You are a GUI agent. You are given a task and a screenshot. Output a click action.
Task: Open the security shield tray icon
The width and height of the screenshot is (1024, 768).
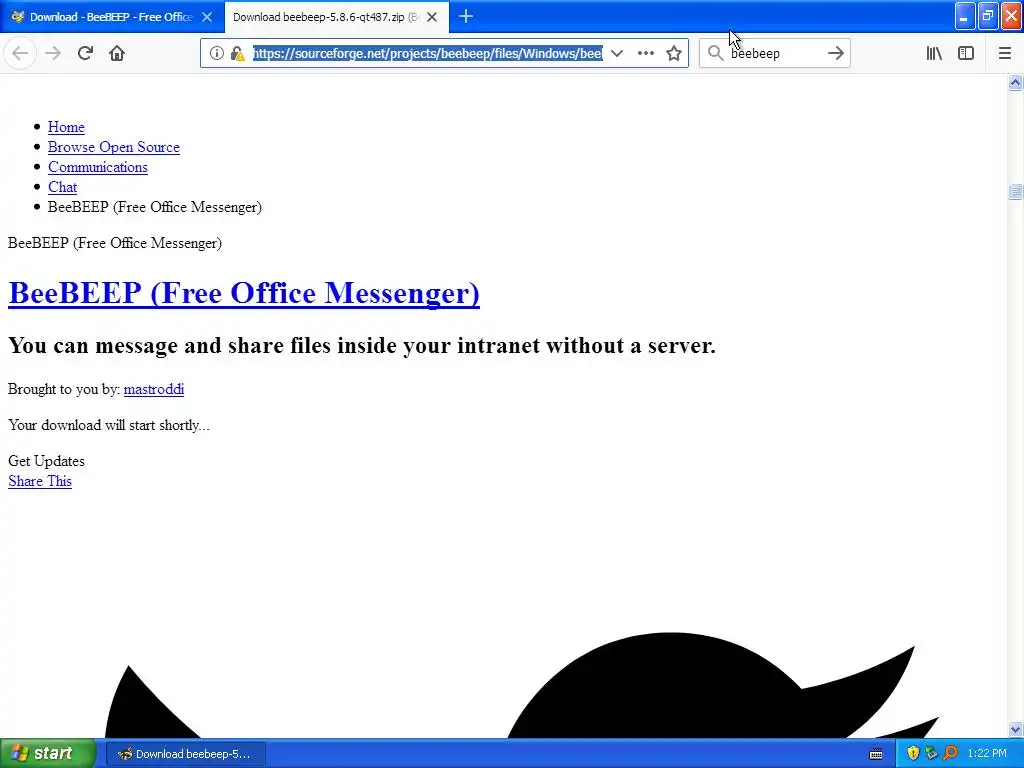(x=913, y=754)
